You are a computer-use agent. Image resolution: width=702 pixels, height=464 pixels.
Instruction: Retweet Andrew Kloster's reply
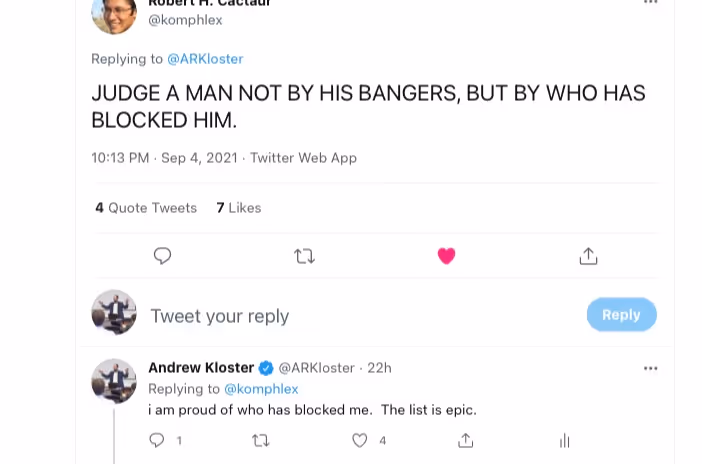[x=261, y=440]
